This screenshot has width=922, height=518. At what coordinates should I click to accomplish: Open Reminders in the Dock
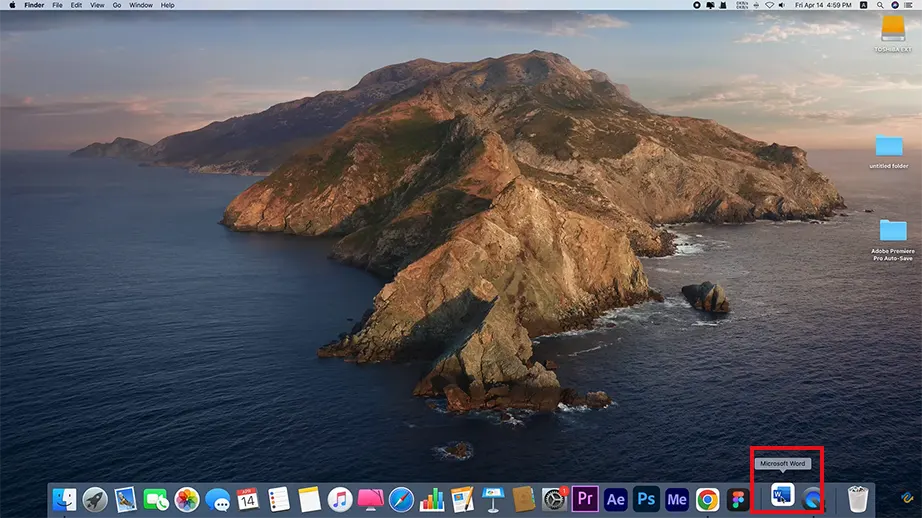pyautogui.click(x=279, y=500)
